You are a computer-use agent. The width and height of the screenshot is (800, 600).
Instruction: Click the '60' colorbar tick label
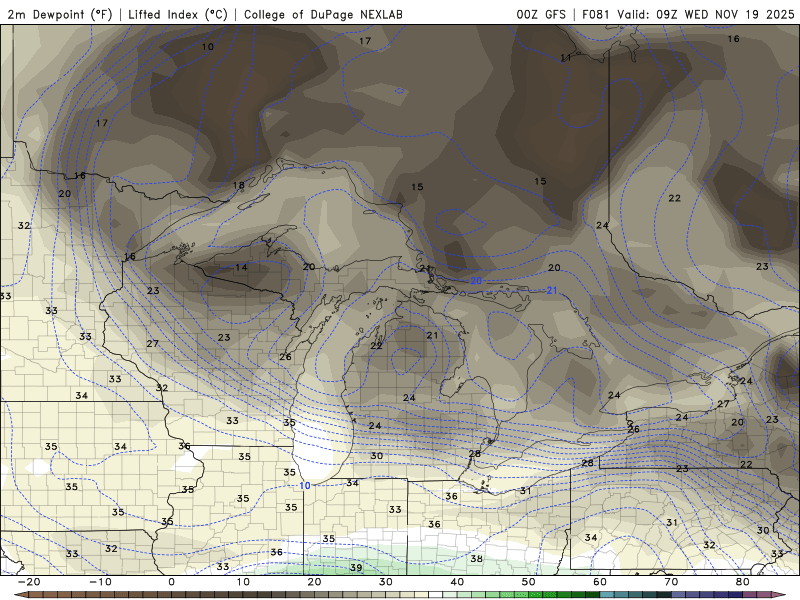(600, 582)
